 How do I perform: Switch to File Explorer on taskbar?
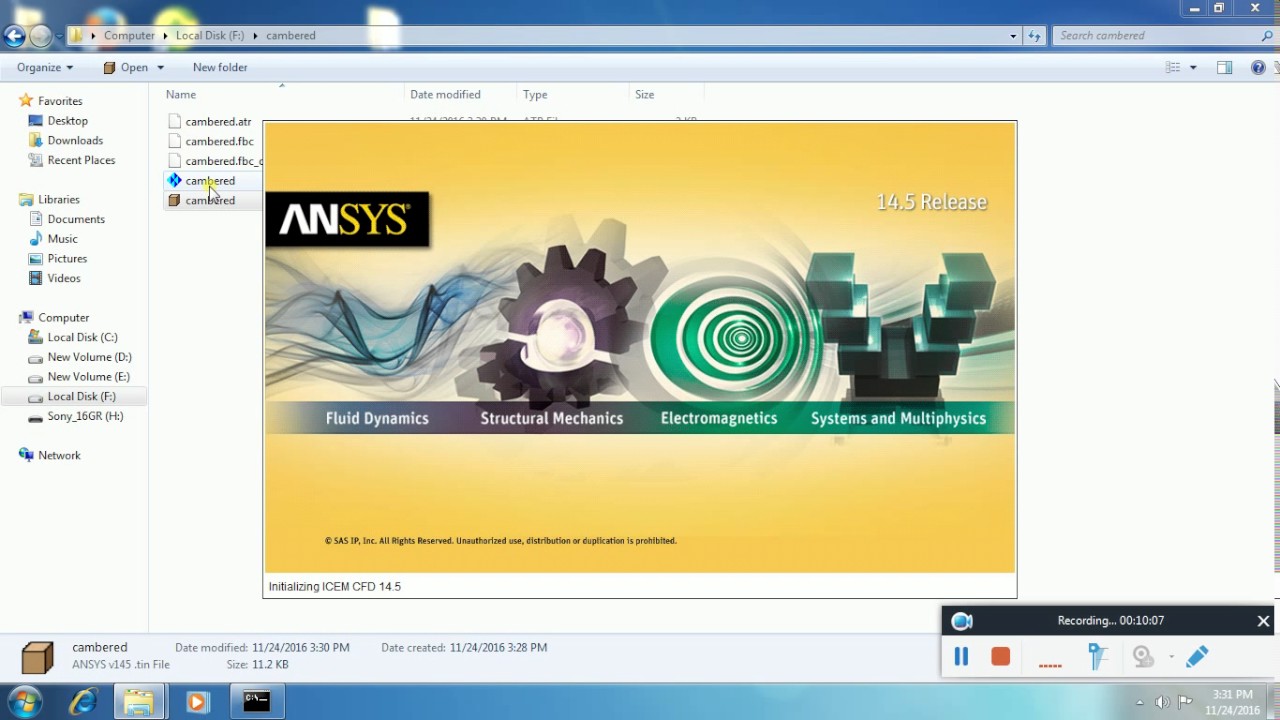138,702
